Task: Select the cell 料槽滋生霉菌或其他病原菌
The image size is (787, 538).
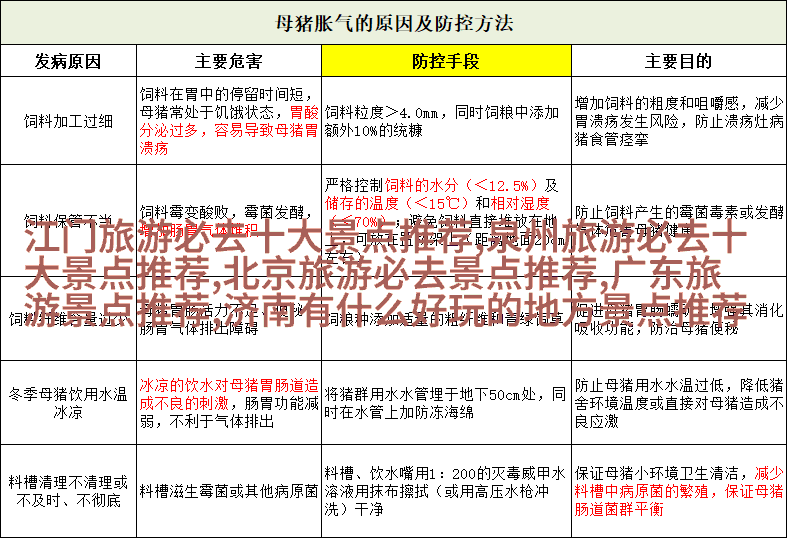Action: point(229,491)
